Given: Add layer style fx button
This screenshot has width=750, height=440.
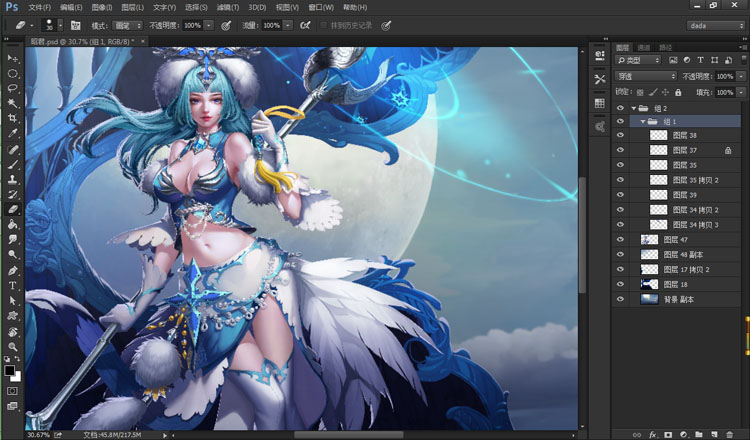Looking at the screenshot, I should [x=652, y=434].
